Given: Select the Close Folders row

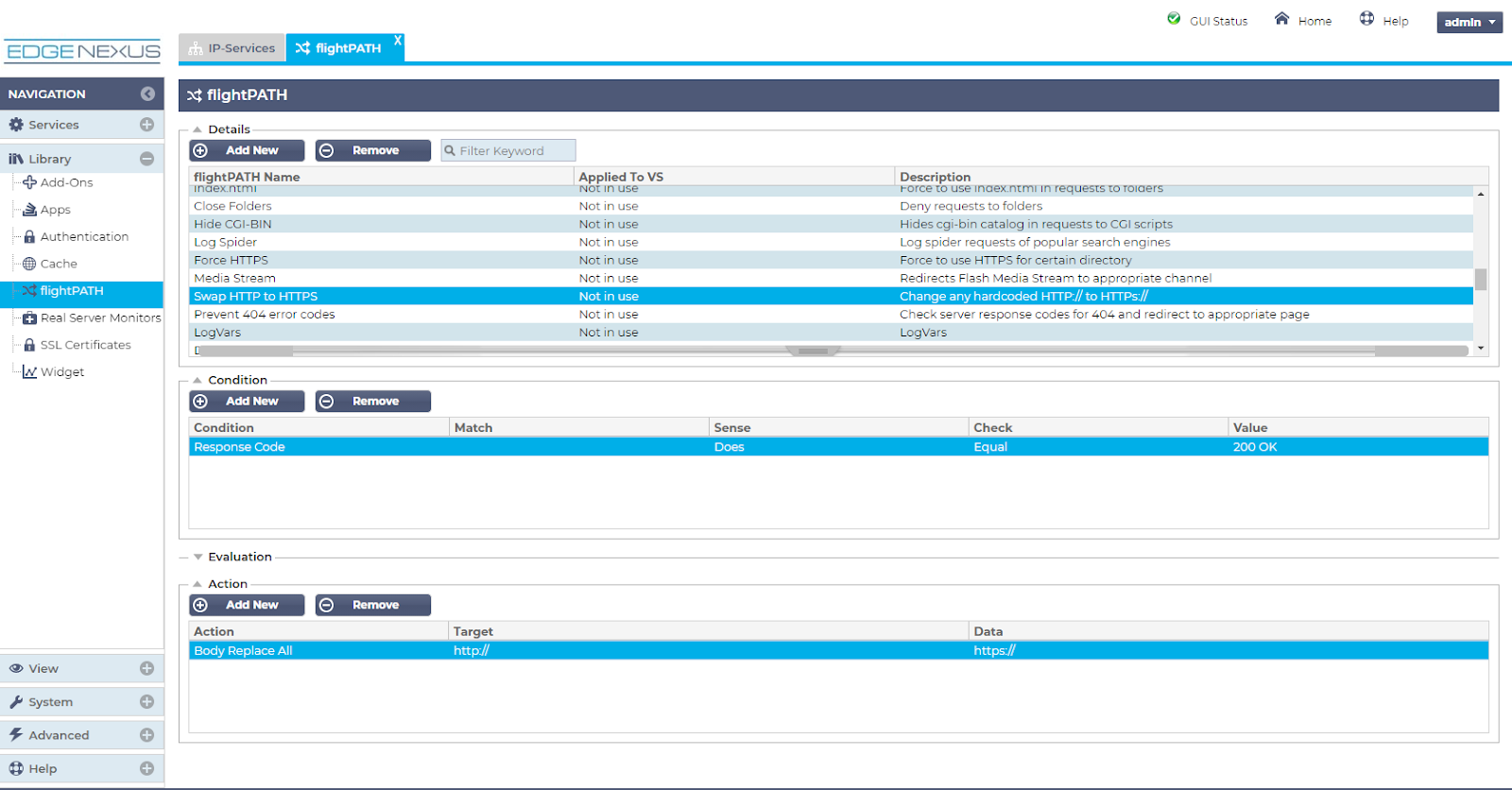Looking at the screenshot, I should click(x=832, y=206).
